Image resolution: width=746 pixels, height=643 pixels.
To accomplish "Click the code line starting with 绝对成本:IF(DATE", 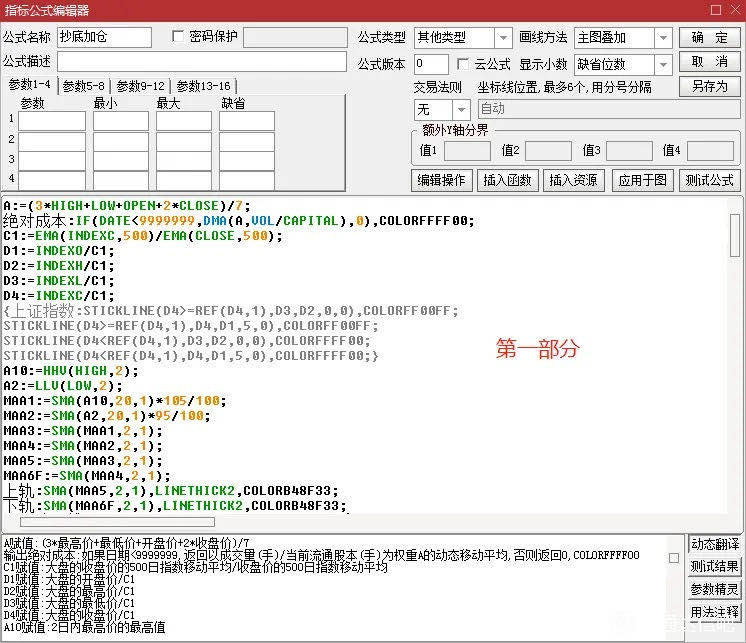I will (238, 221).
